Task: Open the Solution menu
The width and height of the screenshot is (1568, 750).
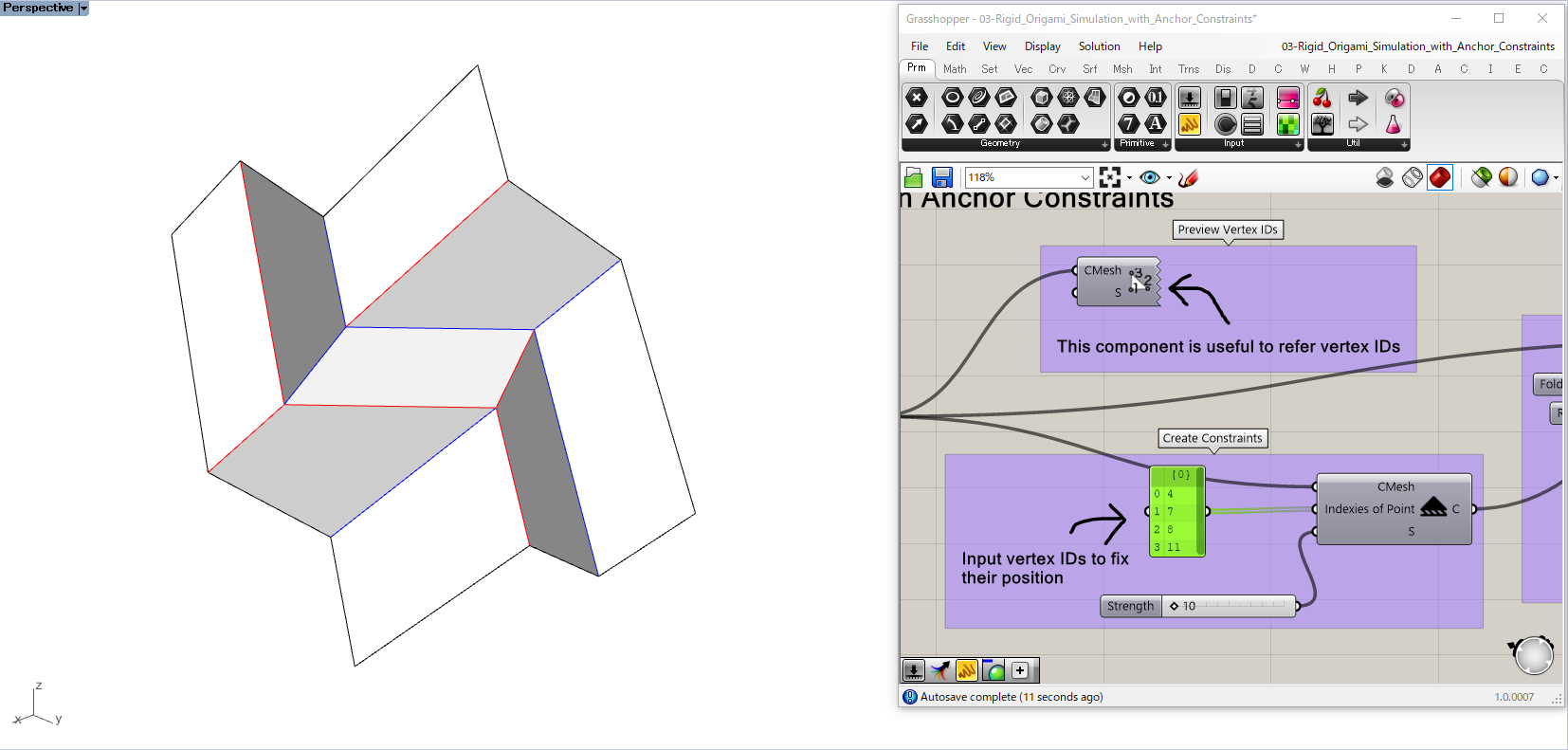Action: click(x=1099, y=46)
